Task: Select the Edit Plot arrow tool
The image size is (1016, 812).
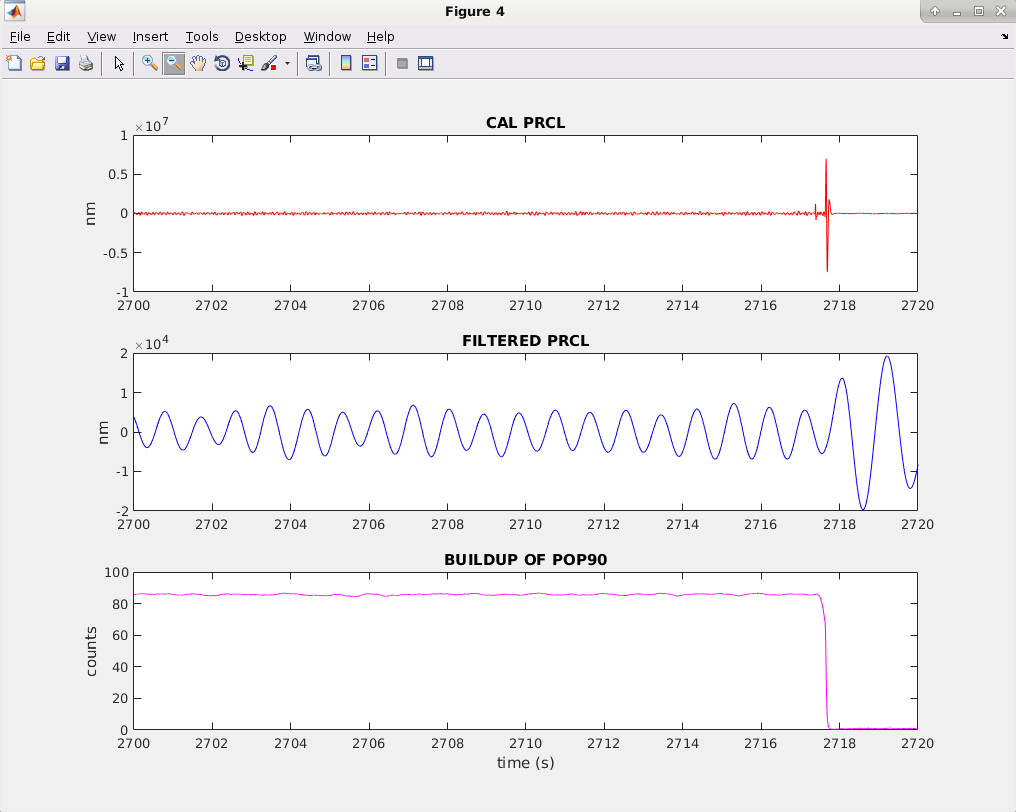Action: [x=119, y=64]
